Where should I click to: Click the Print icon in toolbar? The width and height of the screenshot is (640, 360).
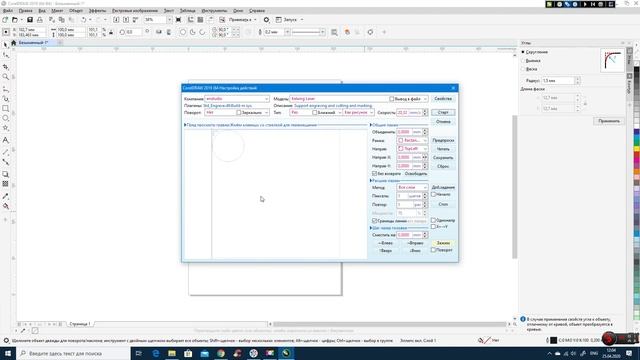[x=40, y=20]
